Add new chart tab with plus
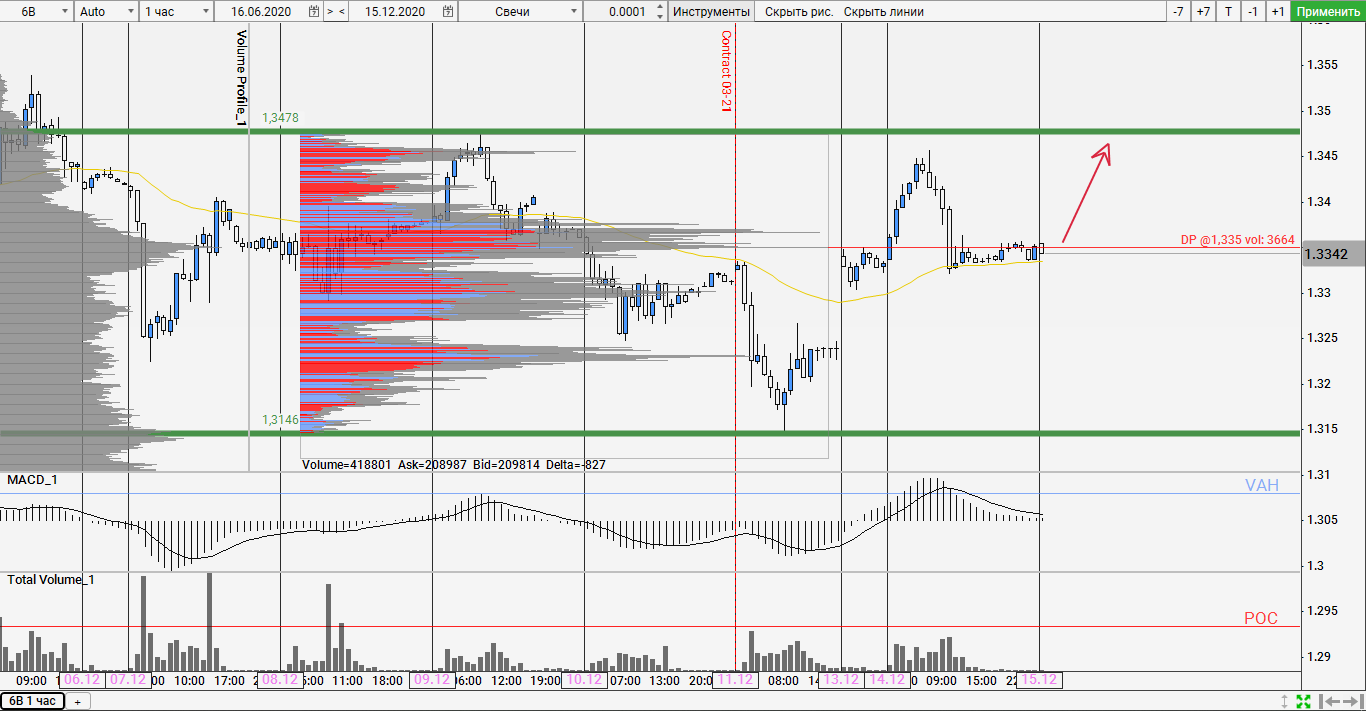The image size is (1366, 711). pyautogui.click(x=77, y=701)
